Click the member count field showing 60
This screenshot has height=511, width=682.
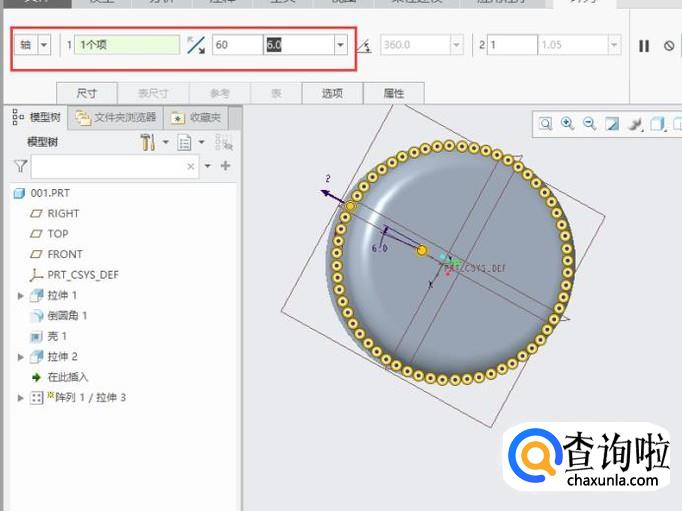tap(236, 45)
